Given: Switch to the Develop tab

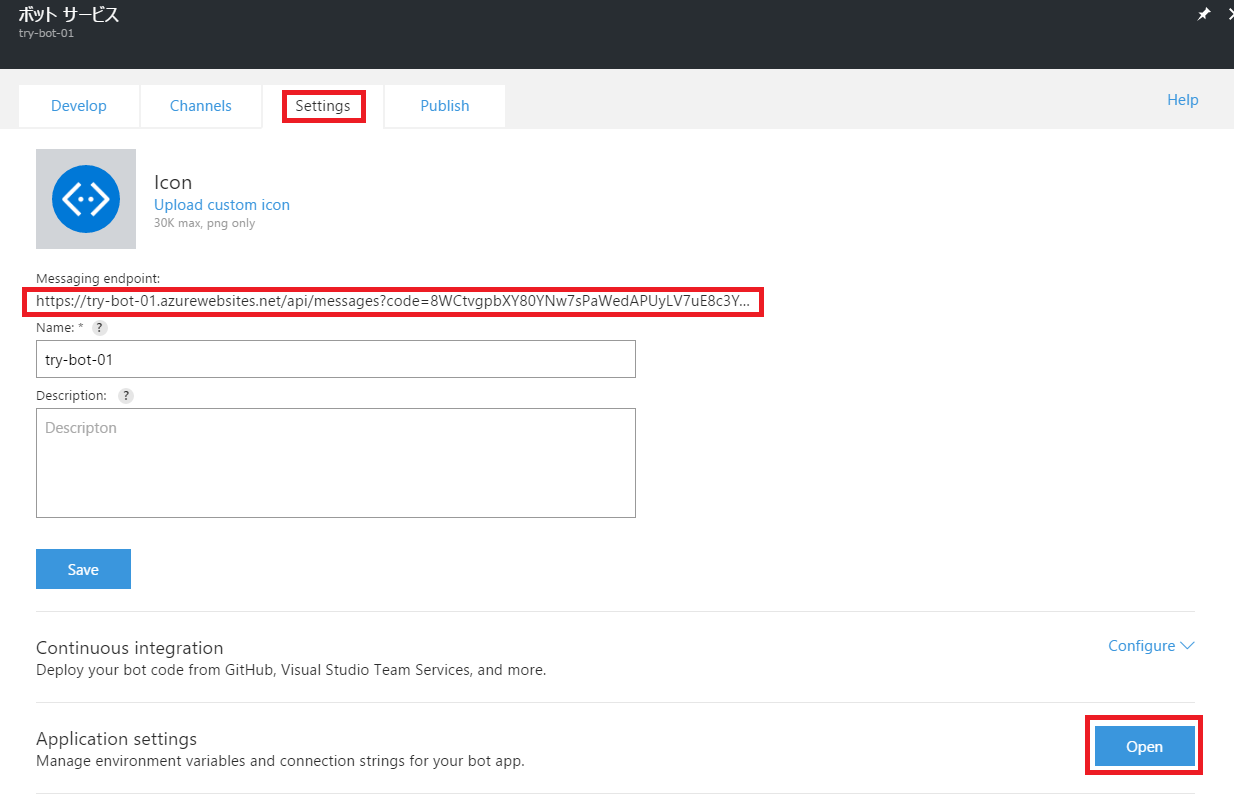Looking at the screenshot, I should (x=78, y=105).
